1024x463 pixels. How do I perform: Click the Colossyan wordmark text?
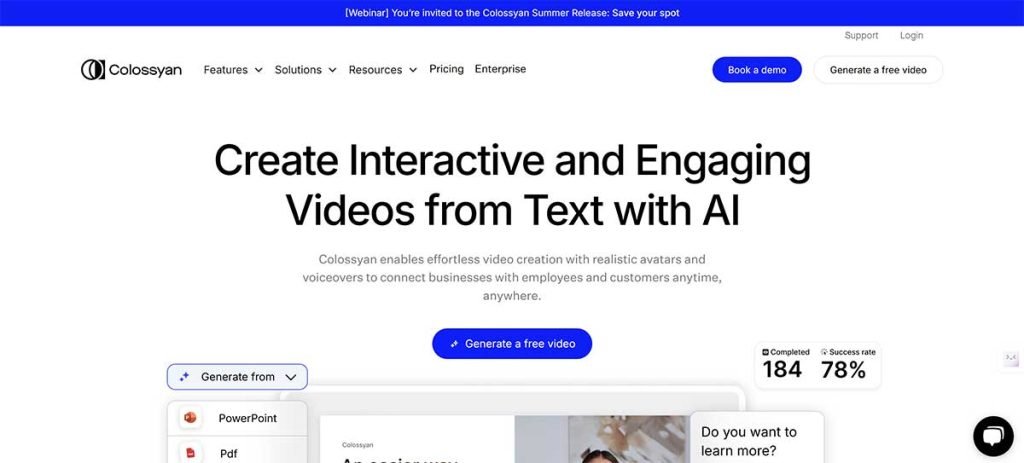click(145, 70)
